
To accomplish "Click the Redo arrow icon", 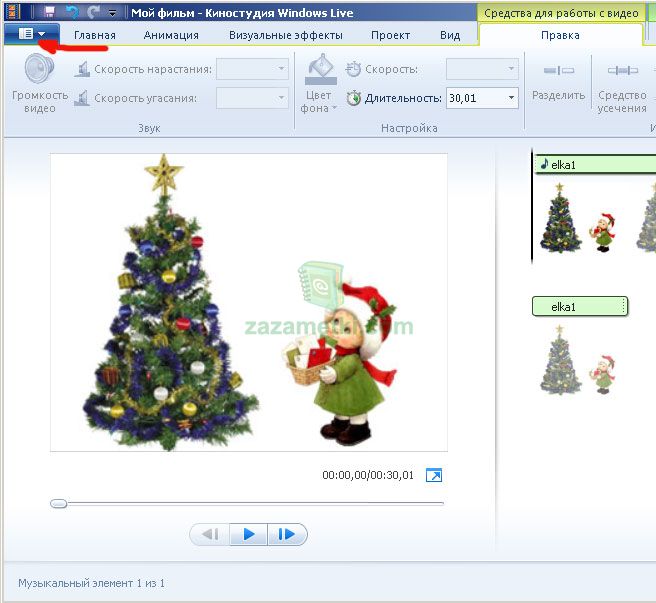I will [x=93, y=12].
